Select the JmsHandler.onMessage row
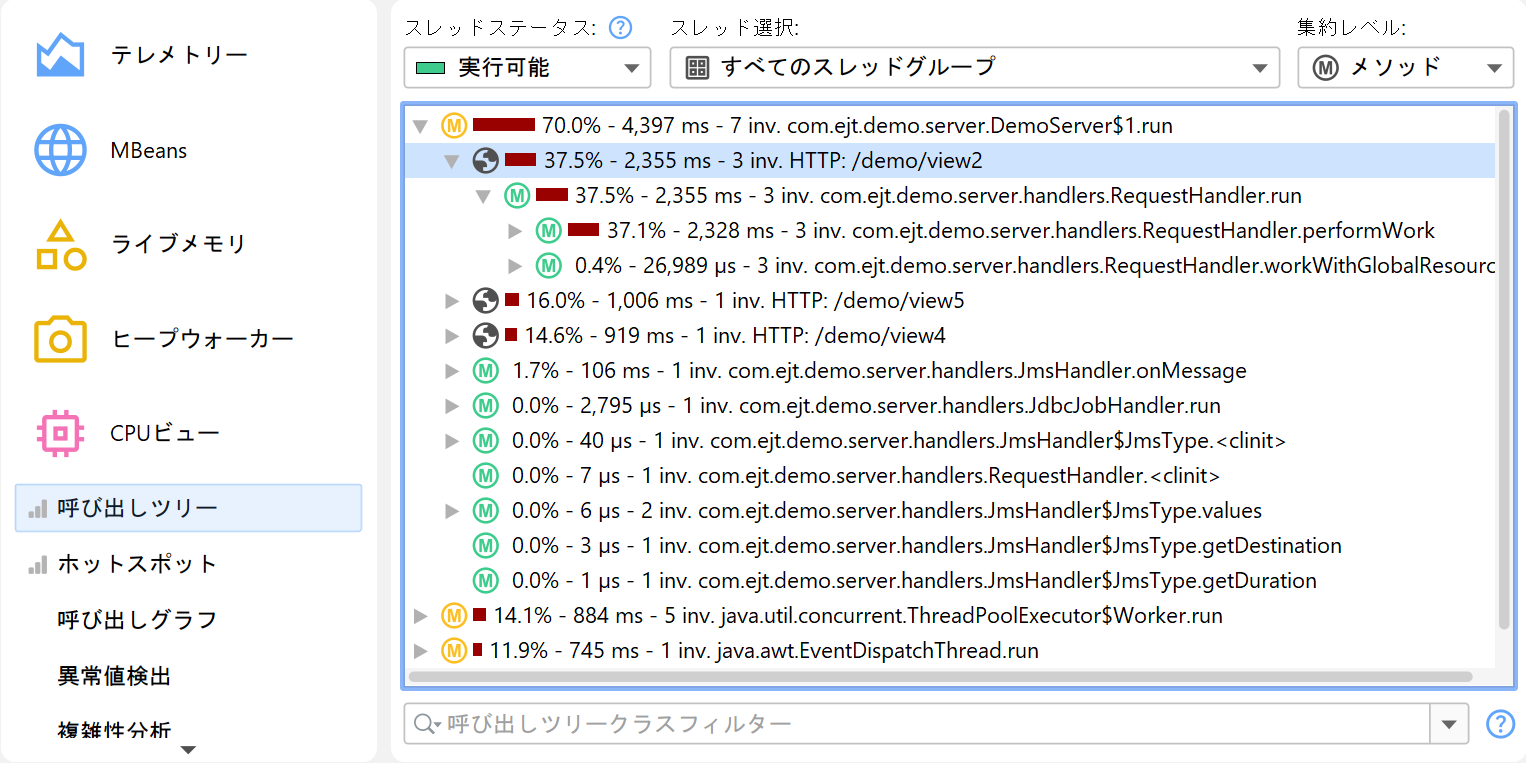 (878, 371)
